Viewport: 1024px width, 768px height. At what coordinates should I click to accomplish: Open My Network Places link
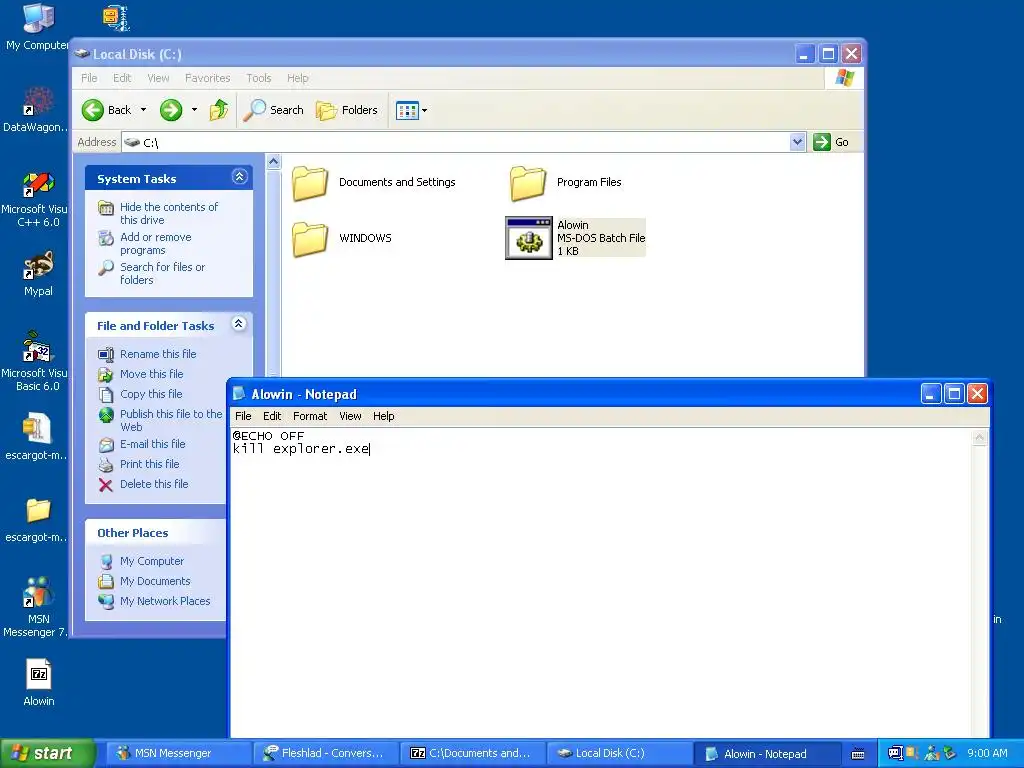click(x=165, y=601)
